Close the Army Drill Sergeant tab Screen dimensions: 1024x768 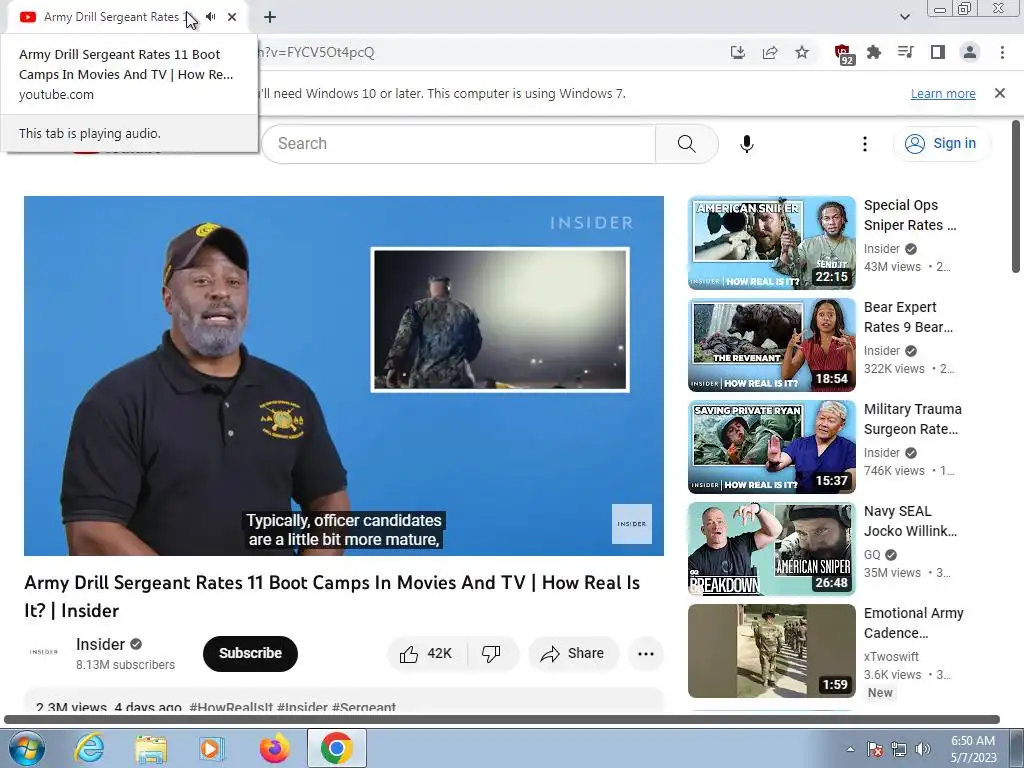[x=232, y=17]
